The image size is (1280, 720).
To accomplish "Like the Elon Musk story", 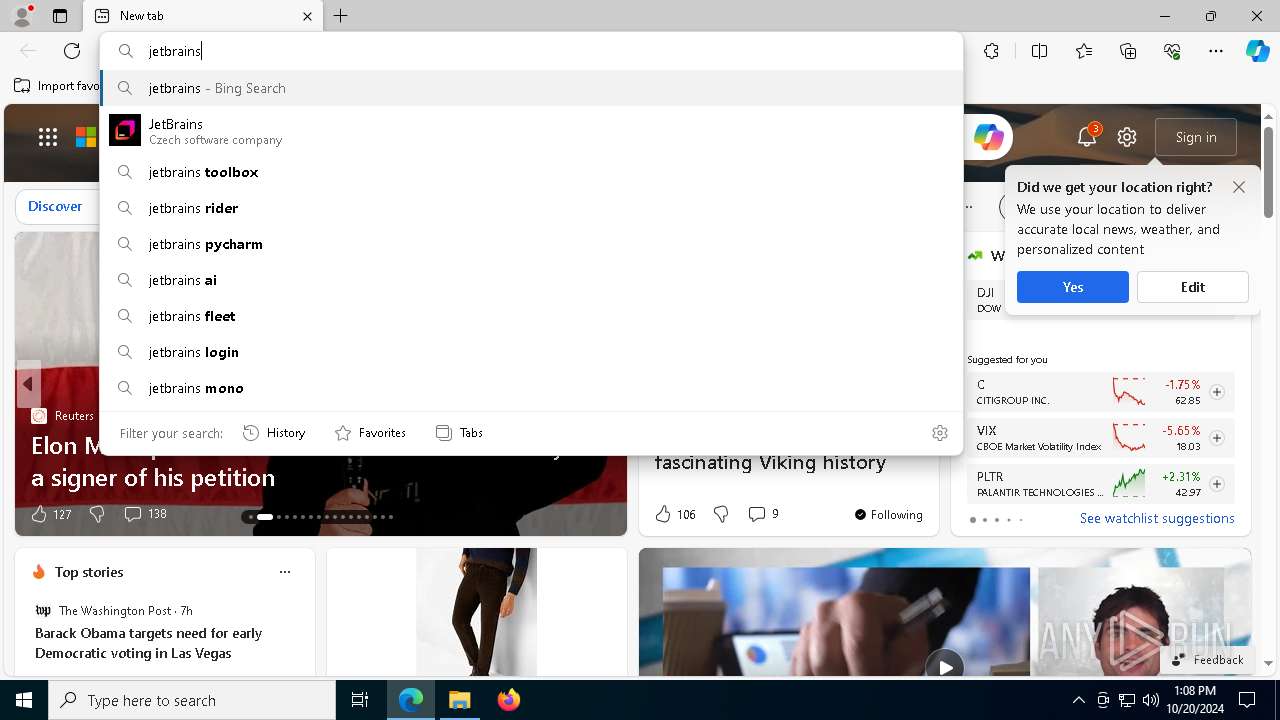I will pyautogui.click(x=50, y=514).
